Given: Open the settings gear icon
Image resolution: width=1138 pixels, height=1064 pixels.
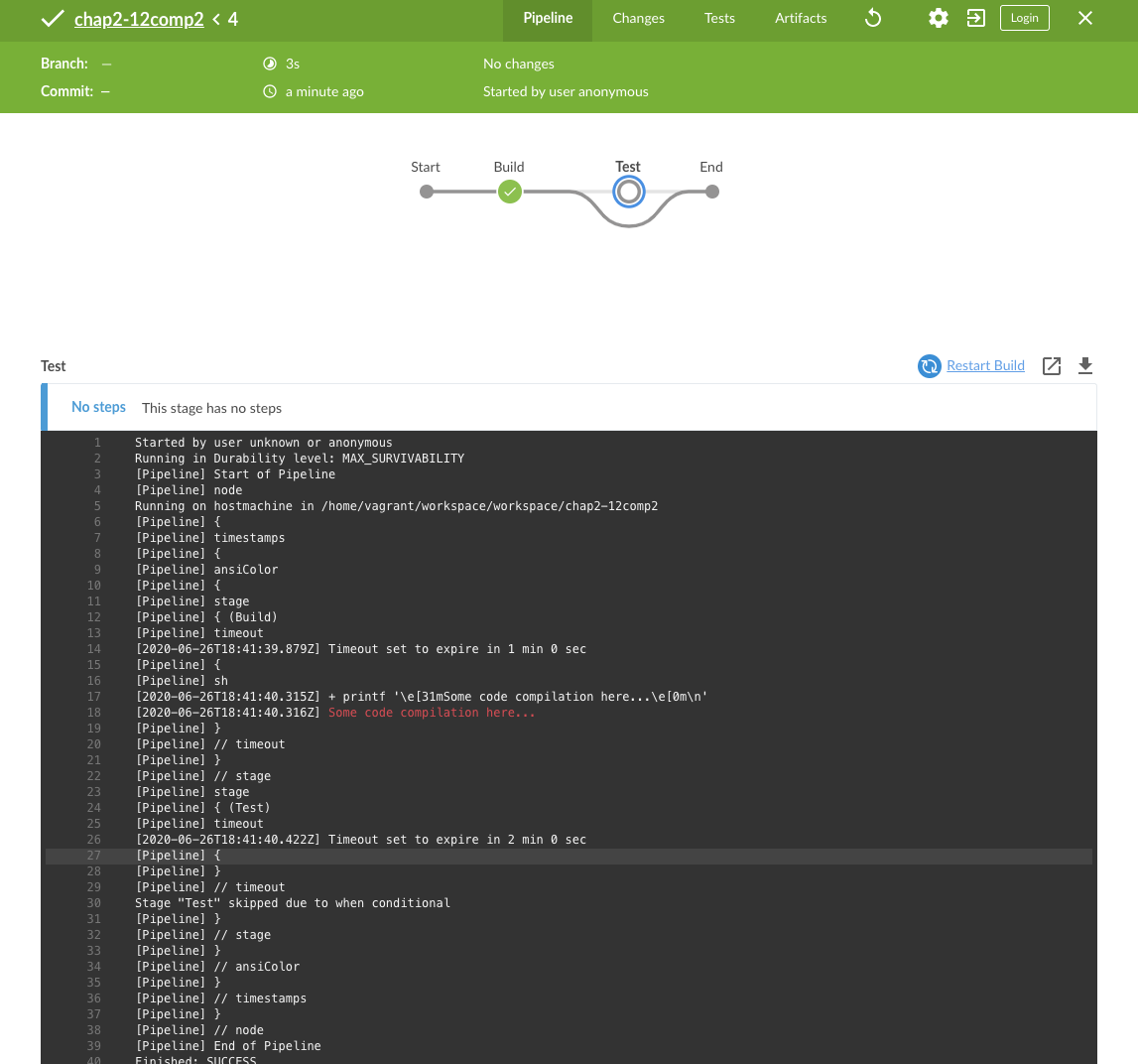Looking at the screenshot, I should tap(938, 18).
